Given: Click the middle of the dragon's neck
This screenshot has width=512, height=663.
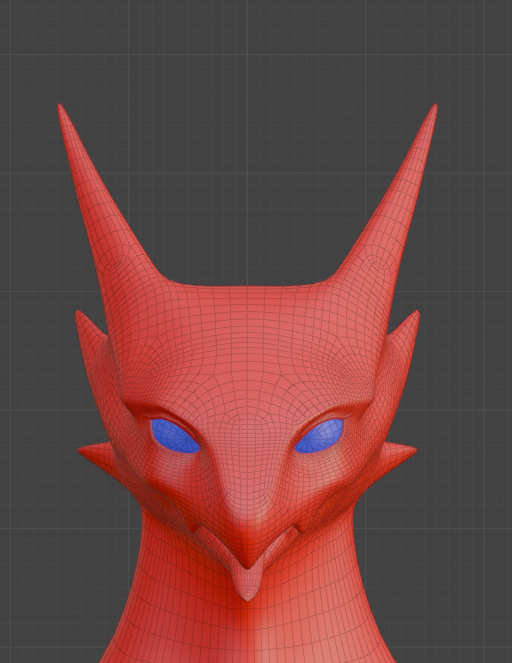Looking at the screenshot, I should point(247,626).
